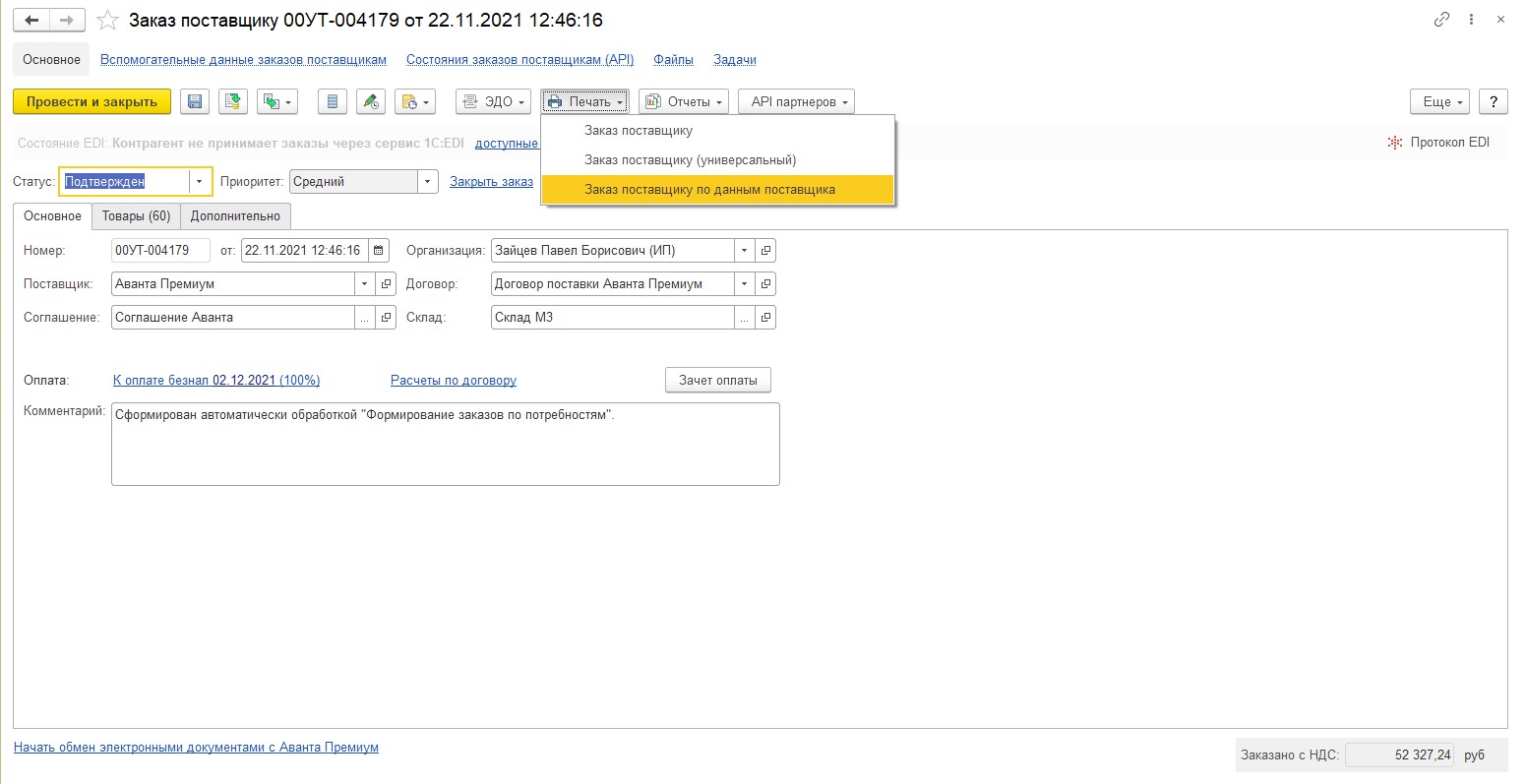Switch to the Дополнительно tab
Image resolution: width=1526 pixels, height=784 pixels.
(235, 216)
